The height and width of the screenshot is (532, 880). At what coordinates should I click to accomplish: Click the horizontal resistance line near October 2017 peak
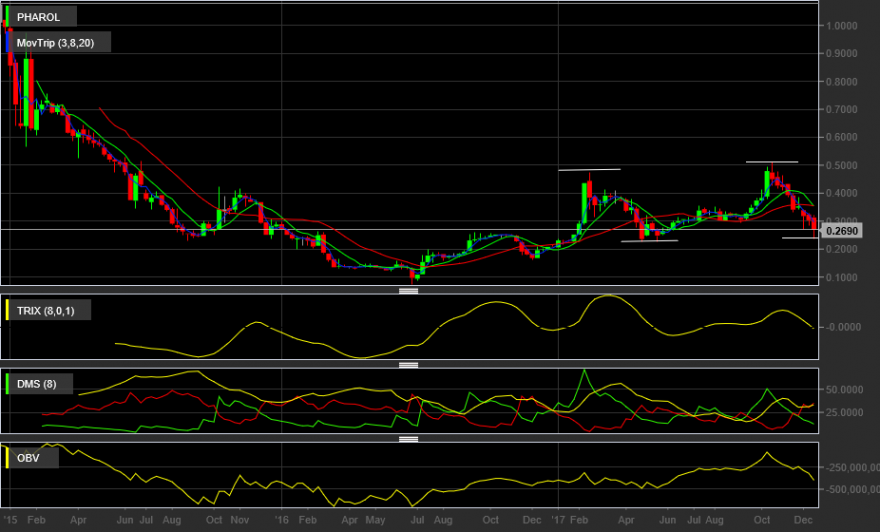click(772, 162)
